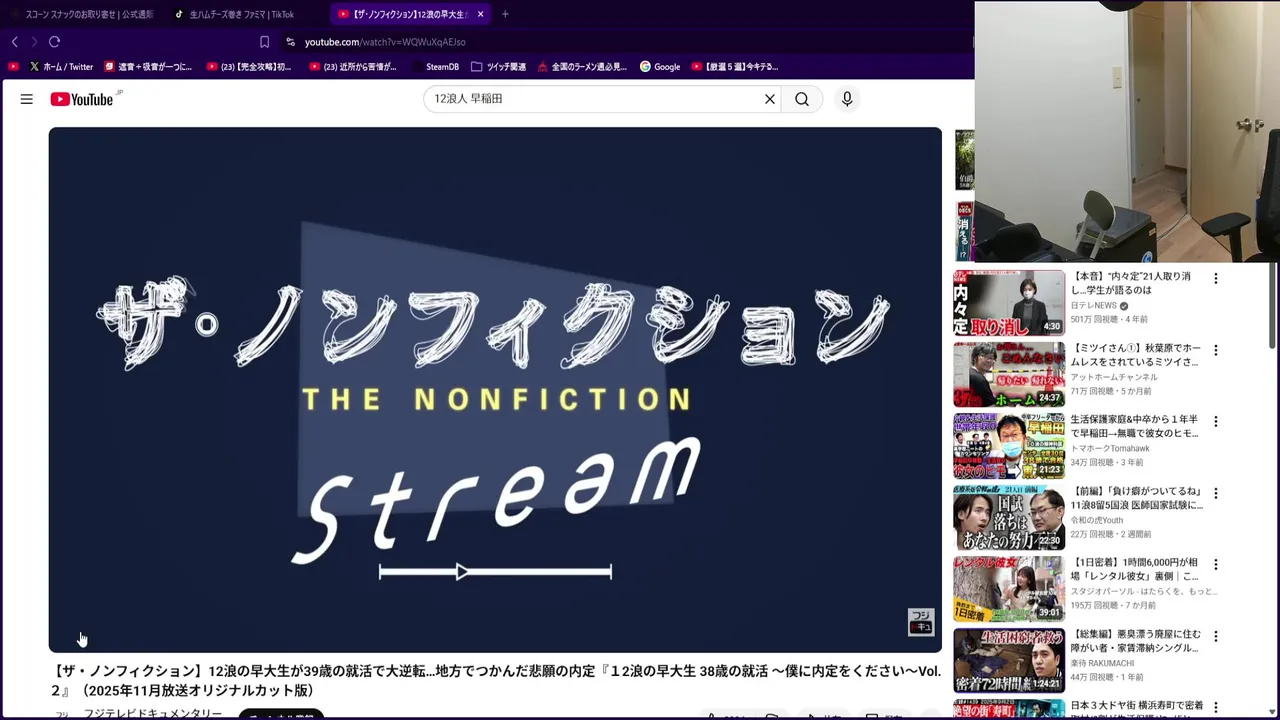
Task: Switch to the スコーン スナック browser tab
Action: click(82, 14)
